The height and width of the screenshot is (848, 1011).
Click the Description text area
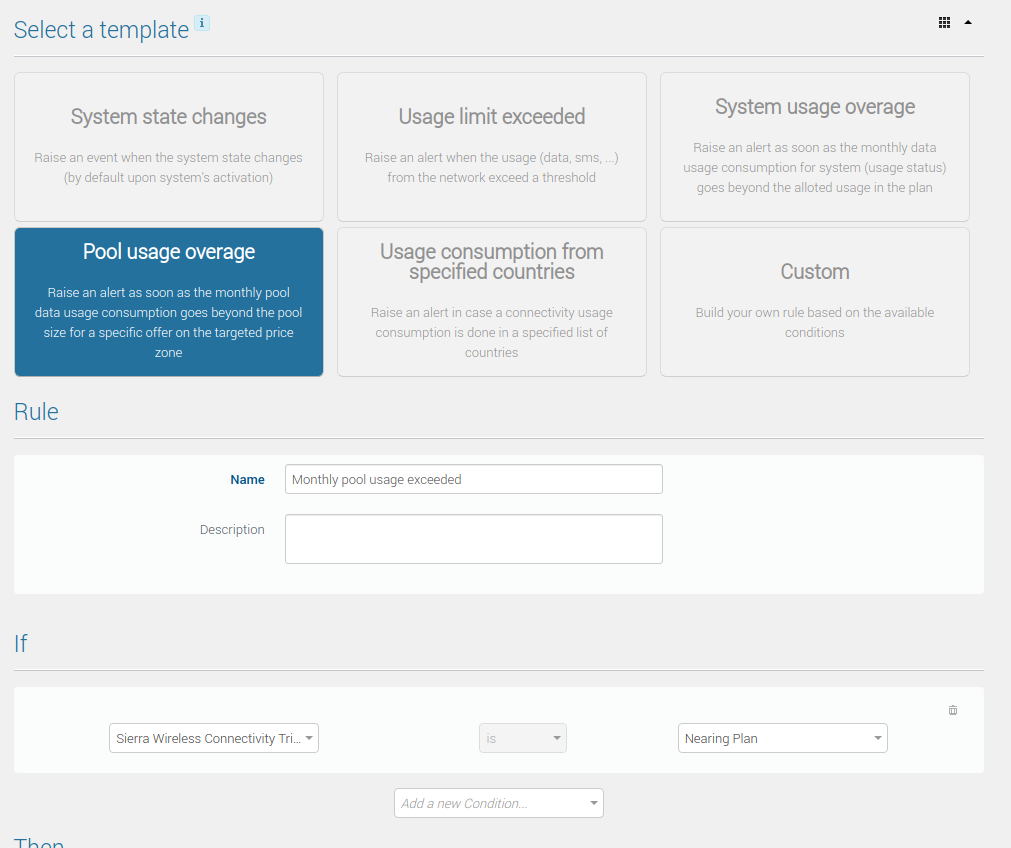[x=473, y=539]
